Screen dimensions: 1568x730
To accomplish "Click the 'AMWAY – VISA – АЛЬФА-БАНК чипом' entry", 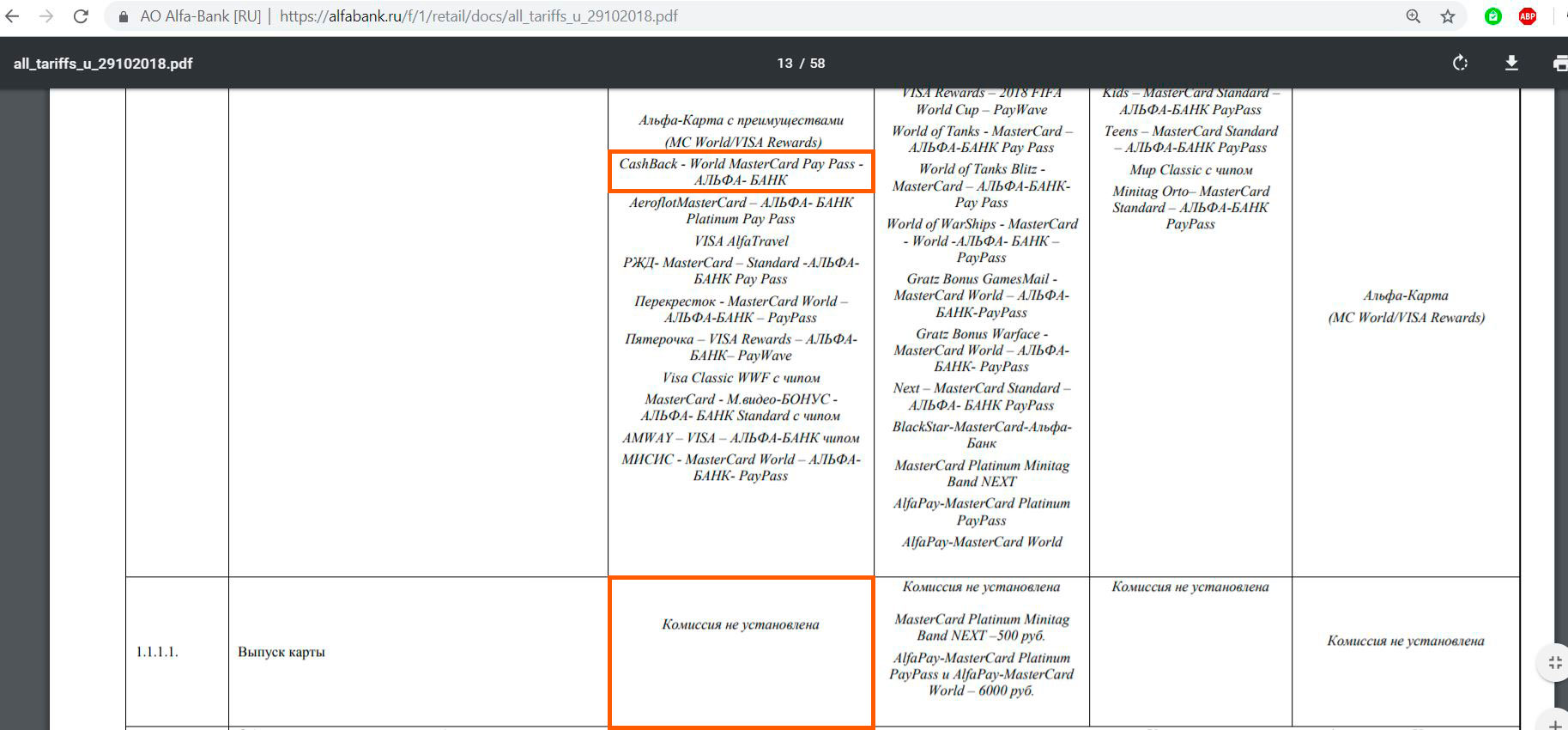I will point(741,438).
